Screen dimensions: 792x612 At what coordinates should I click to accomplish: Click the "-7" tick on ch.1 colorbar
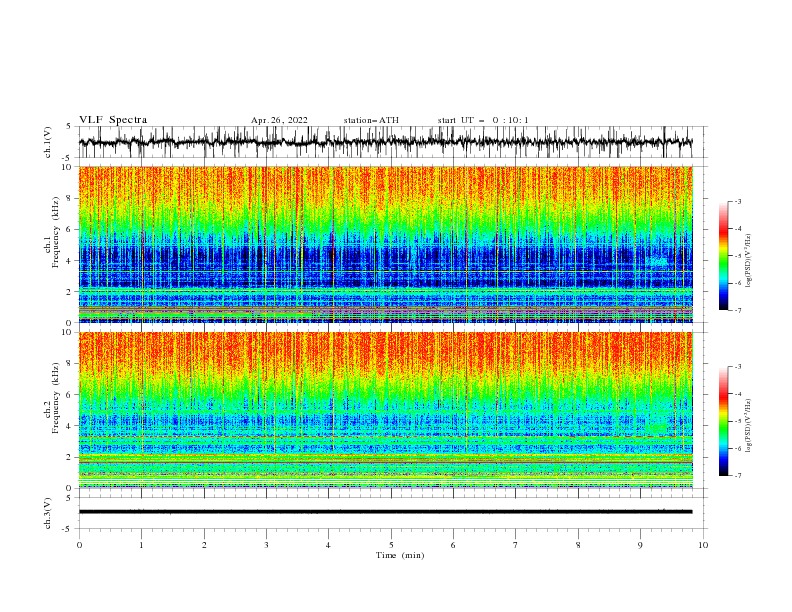[738, 310]
